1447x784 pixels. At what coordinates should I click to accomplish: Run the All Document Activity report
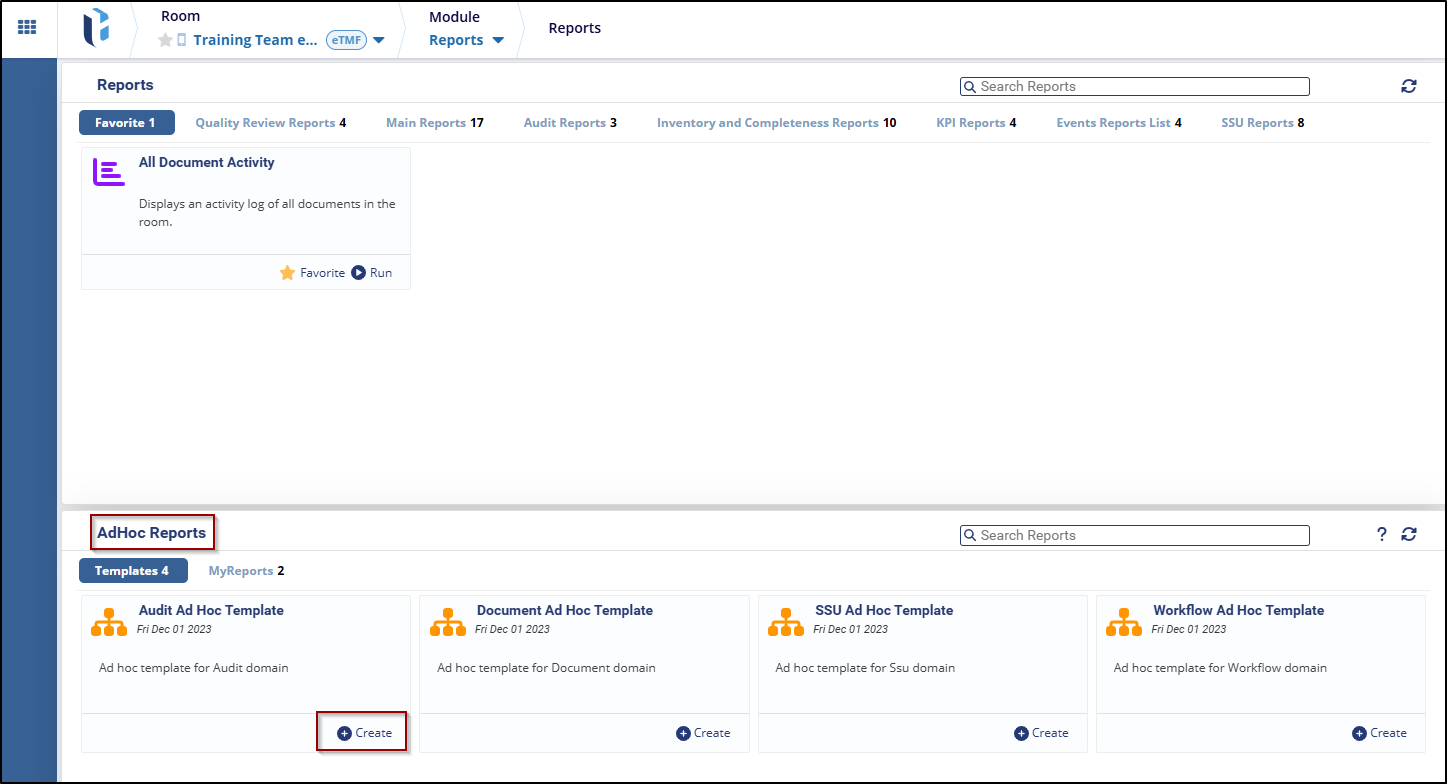click(372, 273)
